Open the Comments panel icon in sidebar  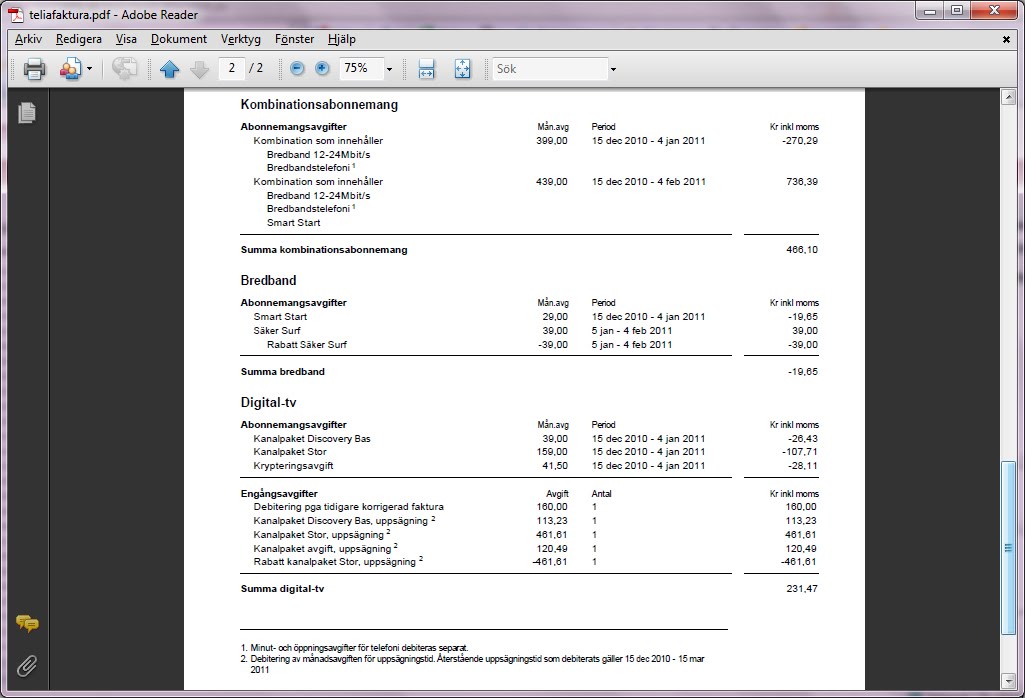click(x=27, y=623)
